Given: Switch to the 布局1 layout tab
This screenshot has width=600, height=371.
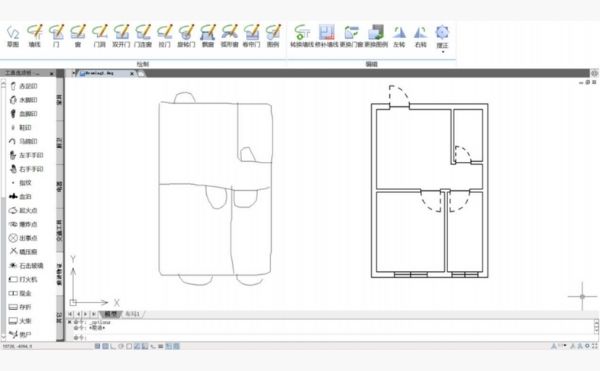Looking at the screenshot, I should coord(132,314).
